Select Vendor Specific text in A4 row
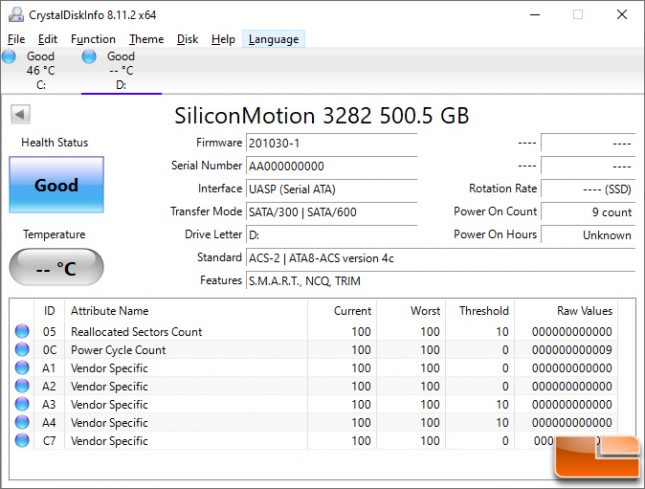The height and width of the screenshot is (489, 645). pyautogui.click(x=109, y=422)
